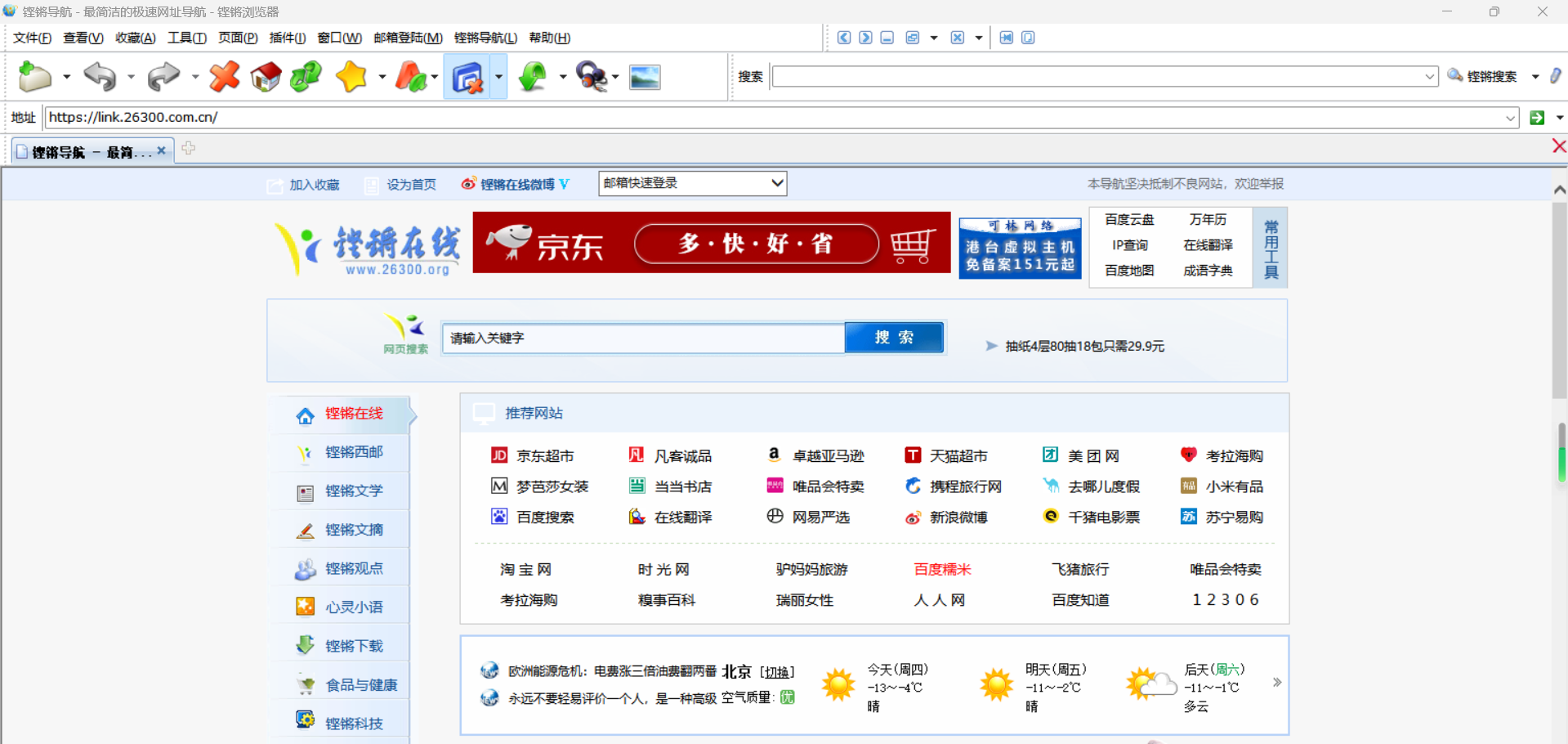Click the blue 搜索 button on page
The height and width of the screenshot is (744, 1568).
pos(894,338)
